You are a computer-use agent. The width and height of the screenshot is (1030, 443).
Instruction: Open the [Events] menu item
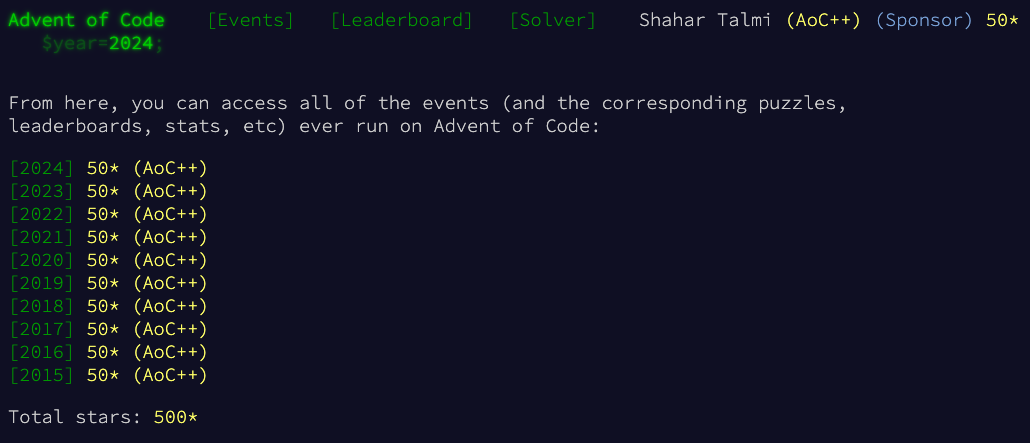pyautogui.click(x=251, y=20)
